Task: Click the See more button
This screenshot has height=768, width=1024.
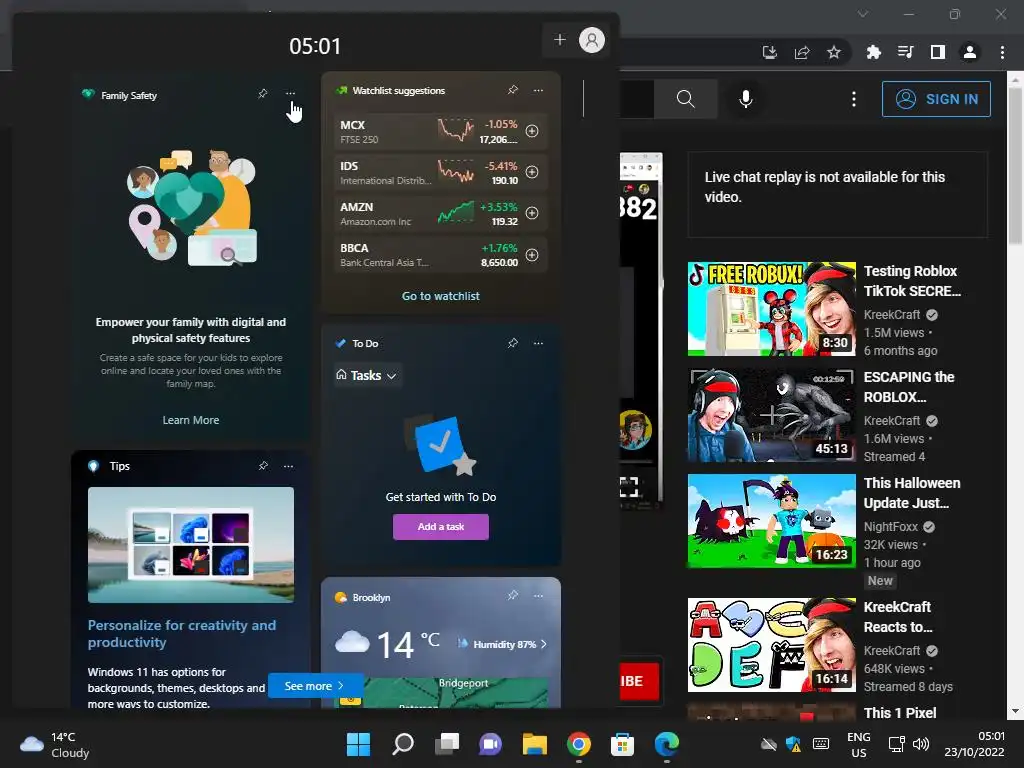Action: 315,686
